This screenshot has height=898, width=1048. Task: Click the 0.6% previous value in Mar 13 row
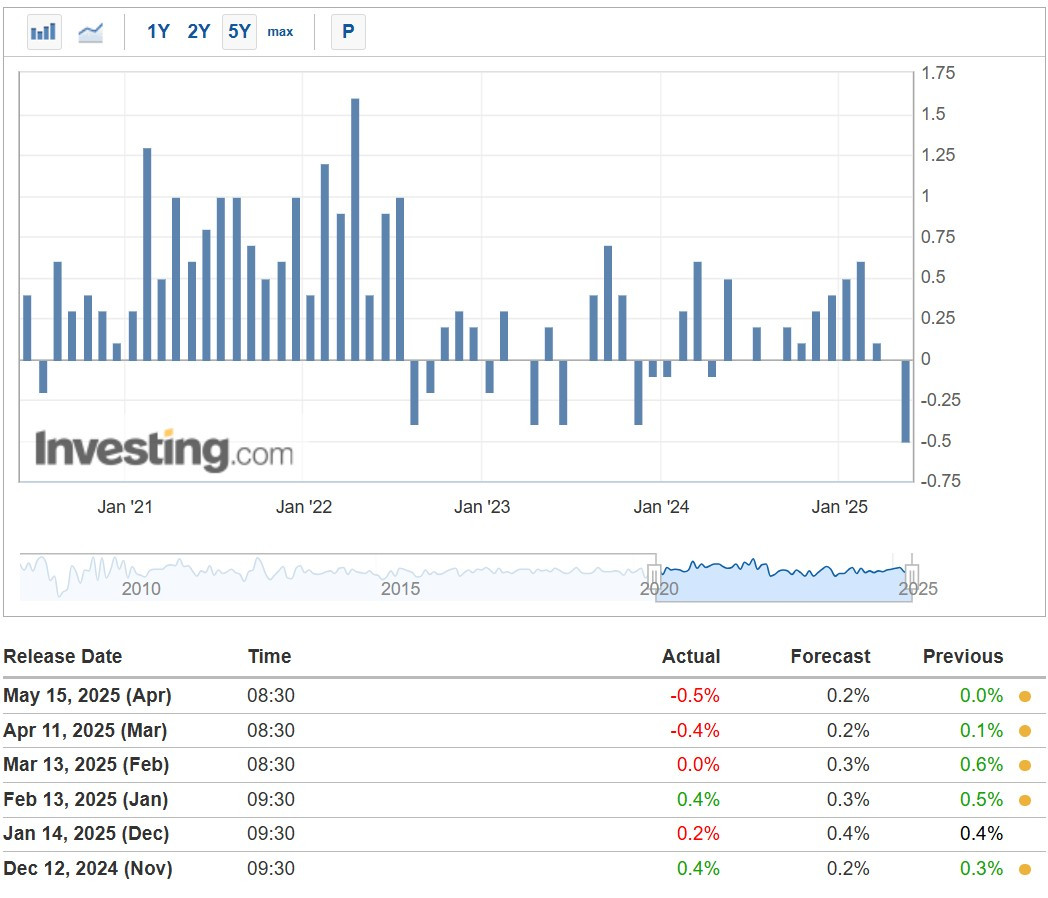click(x=981, y=764)
